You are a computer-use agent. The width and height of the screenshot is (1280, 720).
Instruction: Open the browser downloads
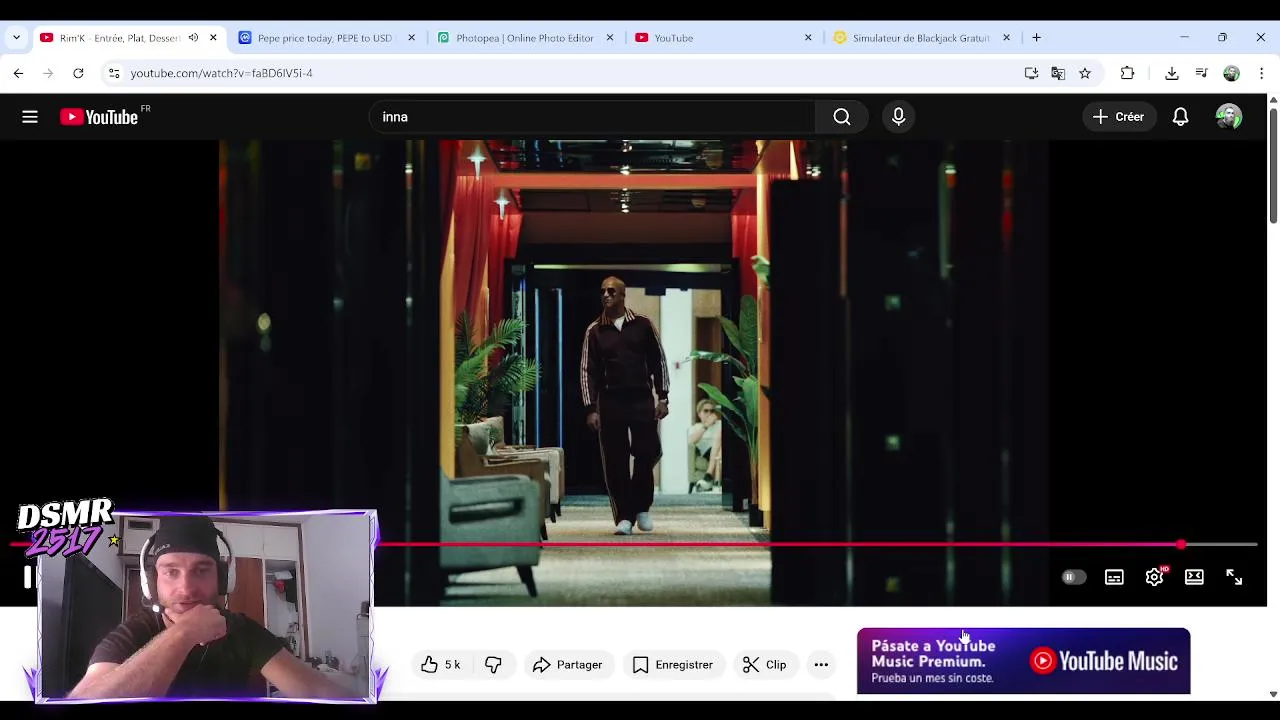tap(1172, 73)
